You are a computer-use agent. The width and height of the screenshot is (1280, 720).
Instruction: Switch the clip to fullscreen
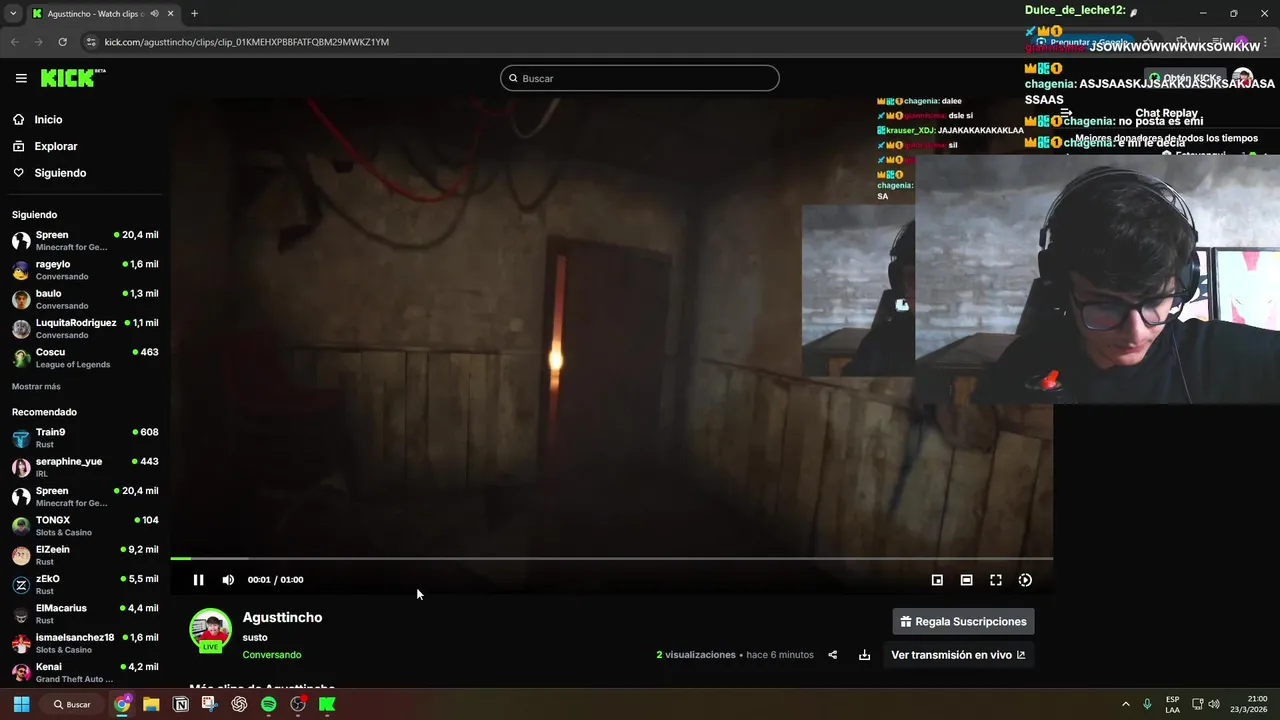(996, 580)
